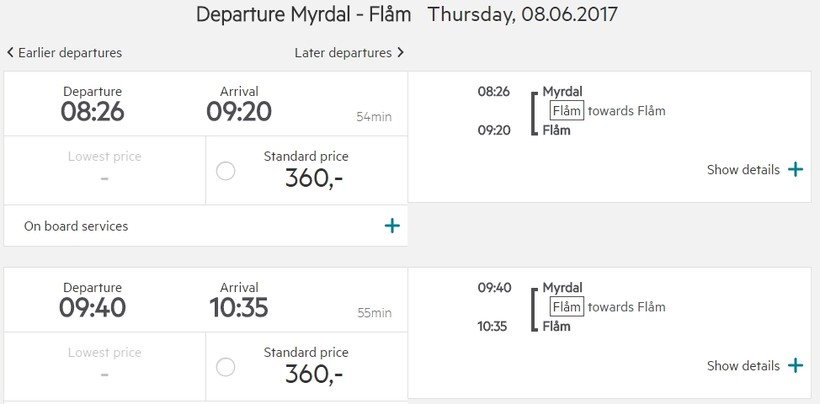
Task: Click the left chevron beside Earlier departures
Action: [x=10, y=52]
